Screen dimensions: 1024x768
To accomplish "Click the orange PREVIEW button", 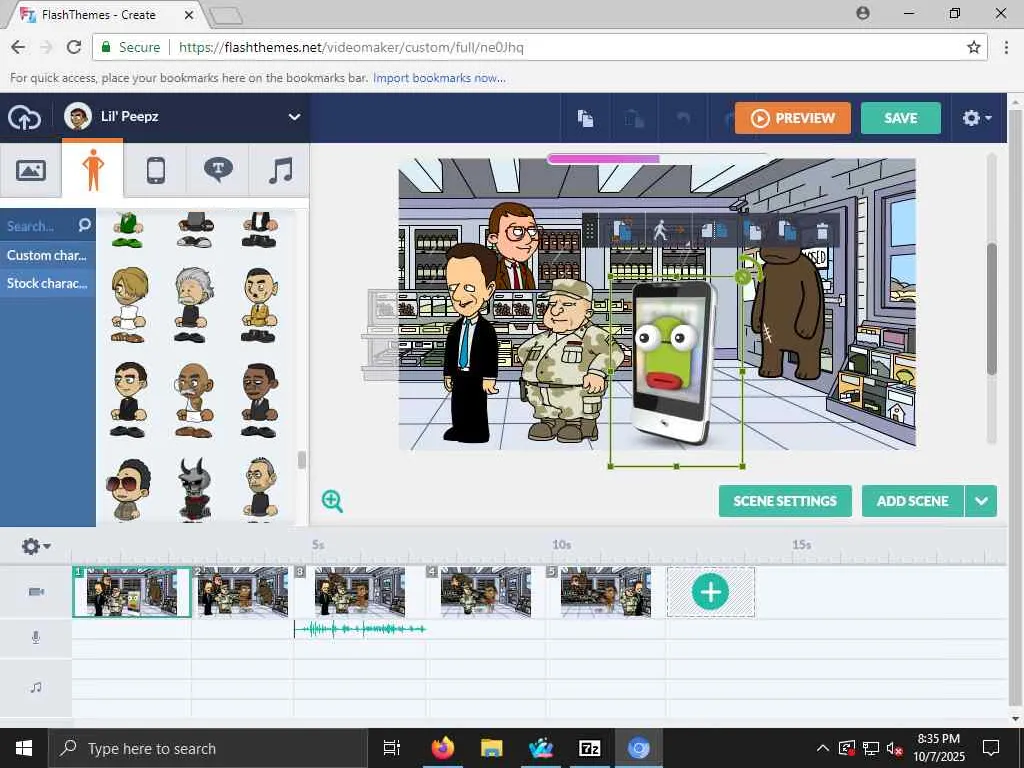I will click(793, 118).
